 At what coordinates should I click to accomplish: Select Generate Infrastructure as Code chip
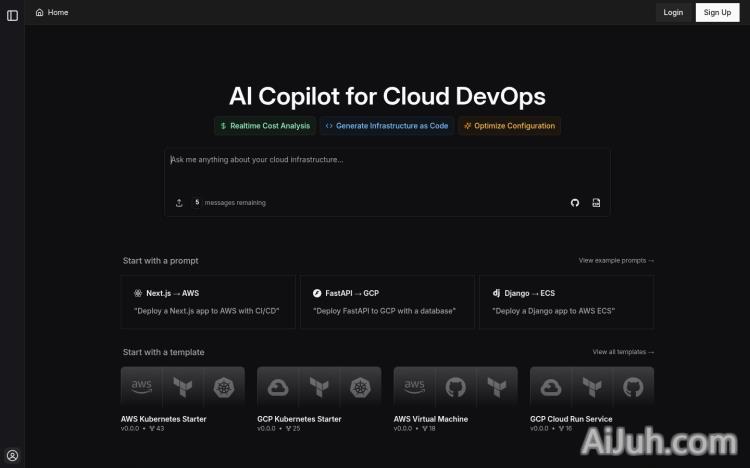[386, 126]
